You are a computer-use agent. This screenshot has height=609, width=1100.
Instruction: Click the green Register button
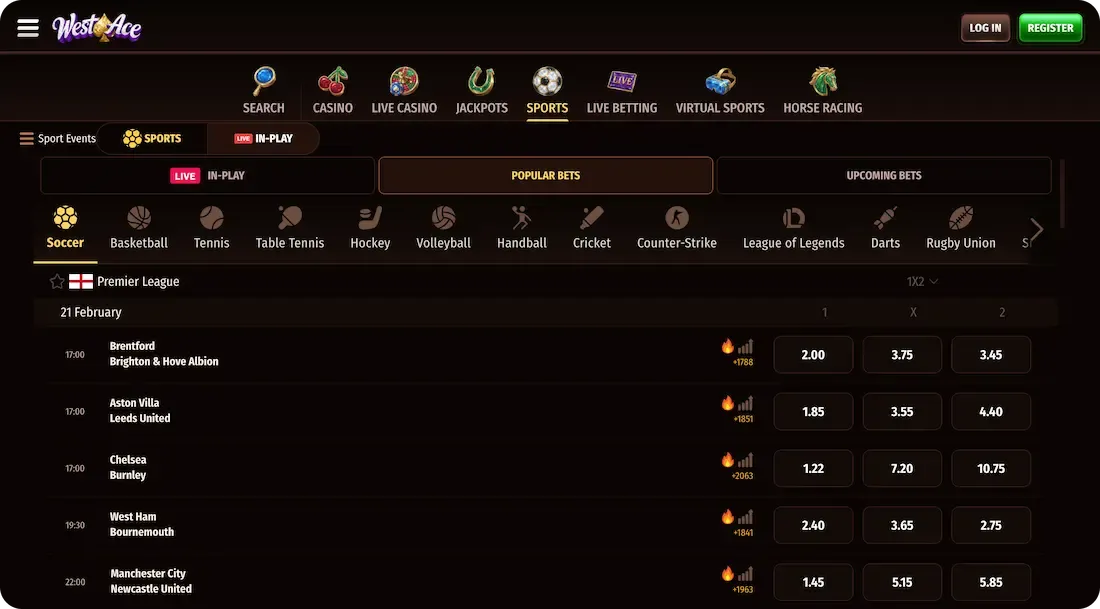tap(1050, 28)
